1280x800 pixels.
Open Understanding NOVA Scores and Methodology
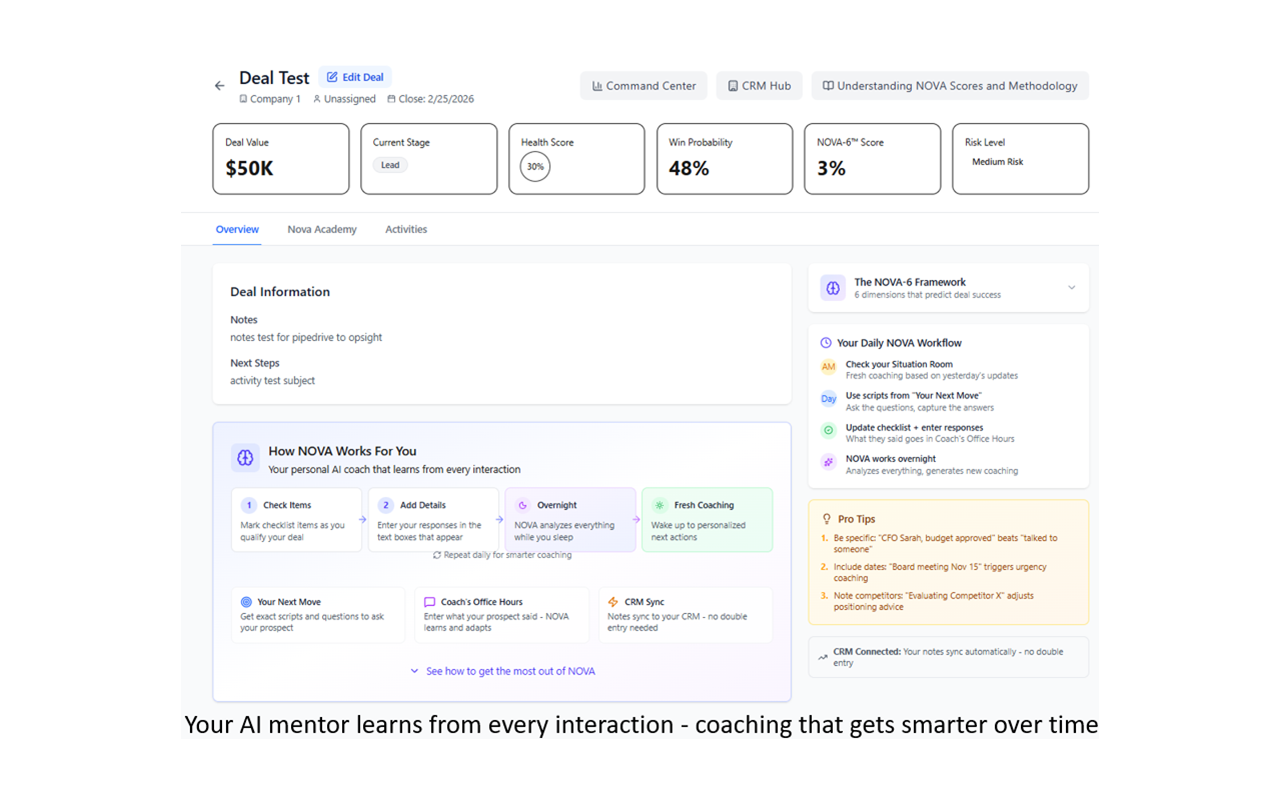tap(950, 86)
